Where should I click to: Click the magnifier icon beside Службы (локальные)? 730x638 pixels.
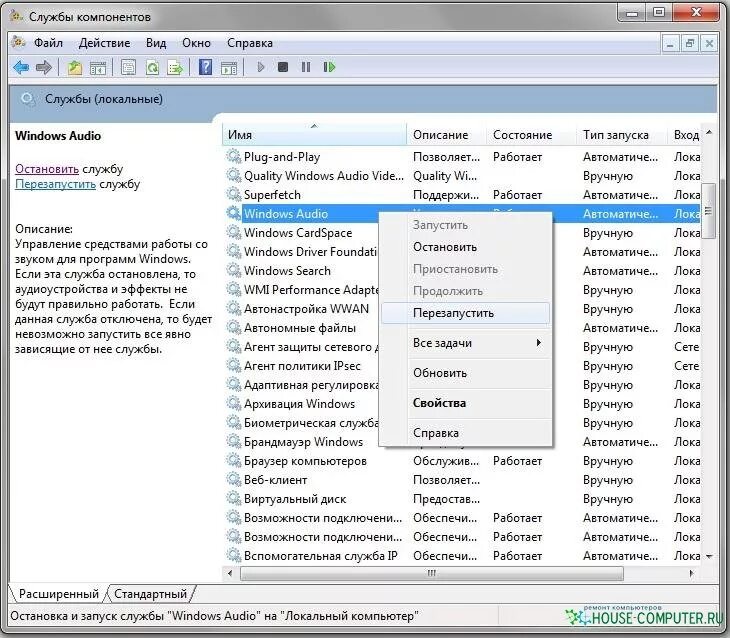coord(28,99)
